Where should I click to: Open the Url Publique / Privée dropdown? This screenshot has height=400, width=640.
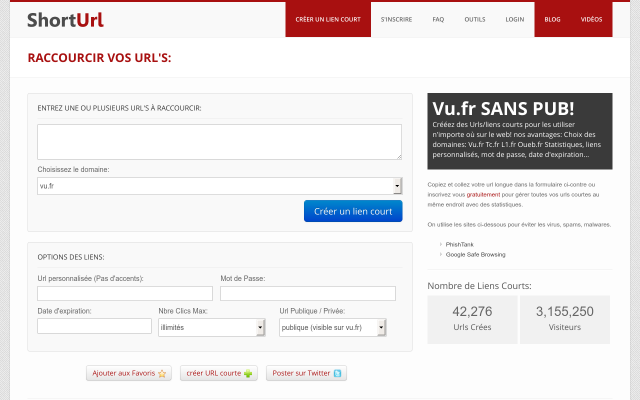[333, 327]
